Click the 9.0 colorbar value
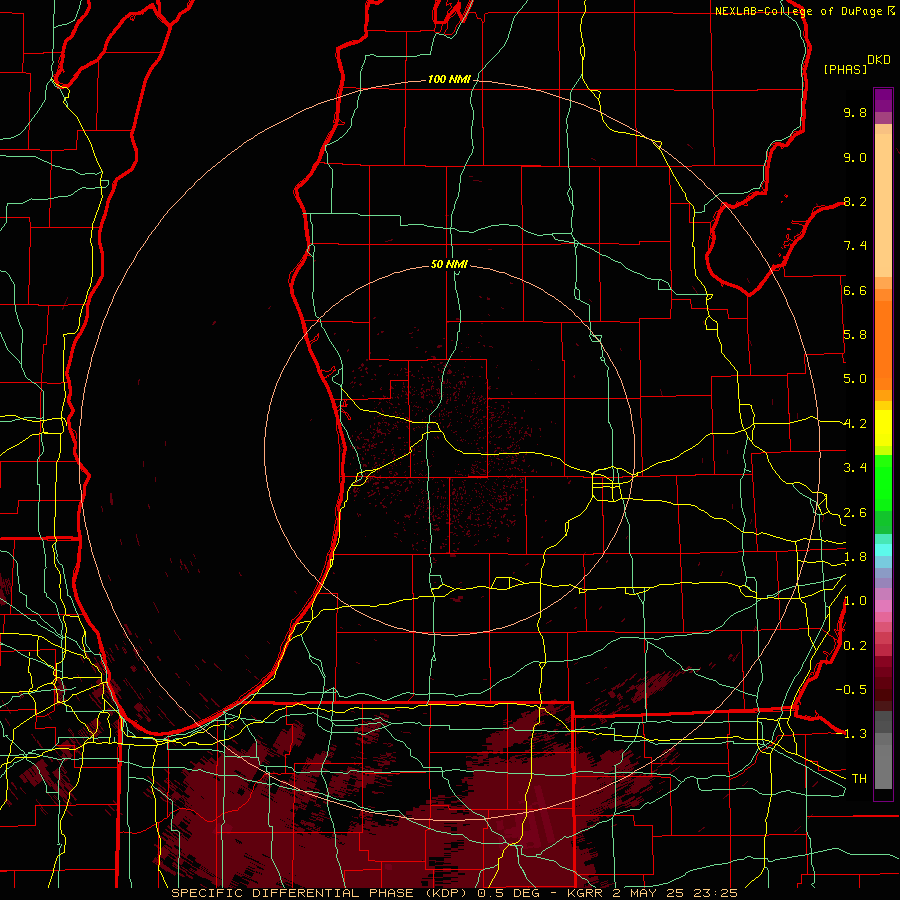This screenshot has width=900, height=900. click(855, 157)
